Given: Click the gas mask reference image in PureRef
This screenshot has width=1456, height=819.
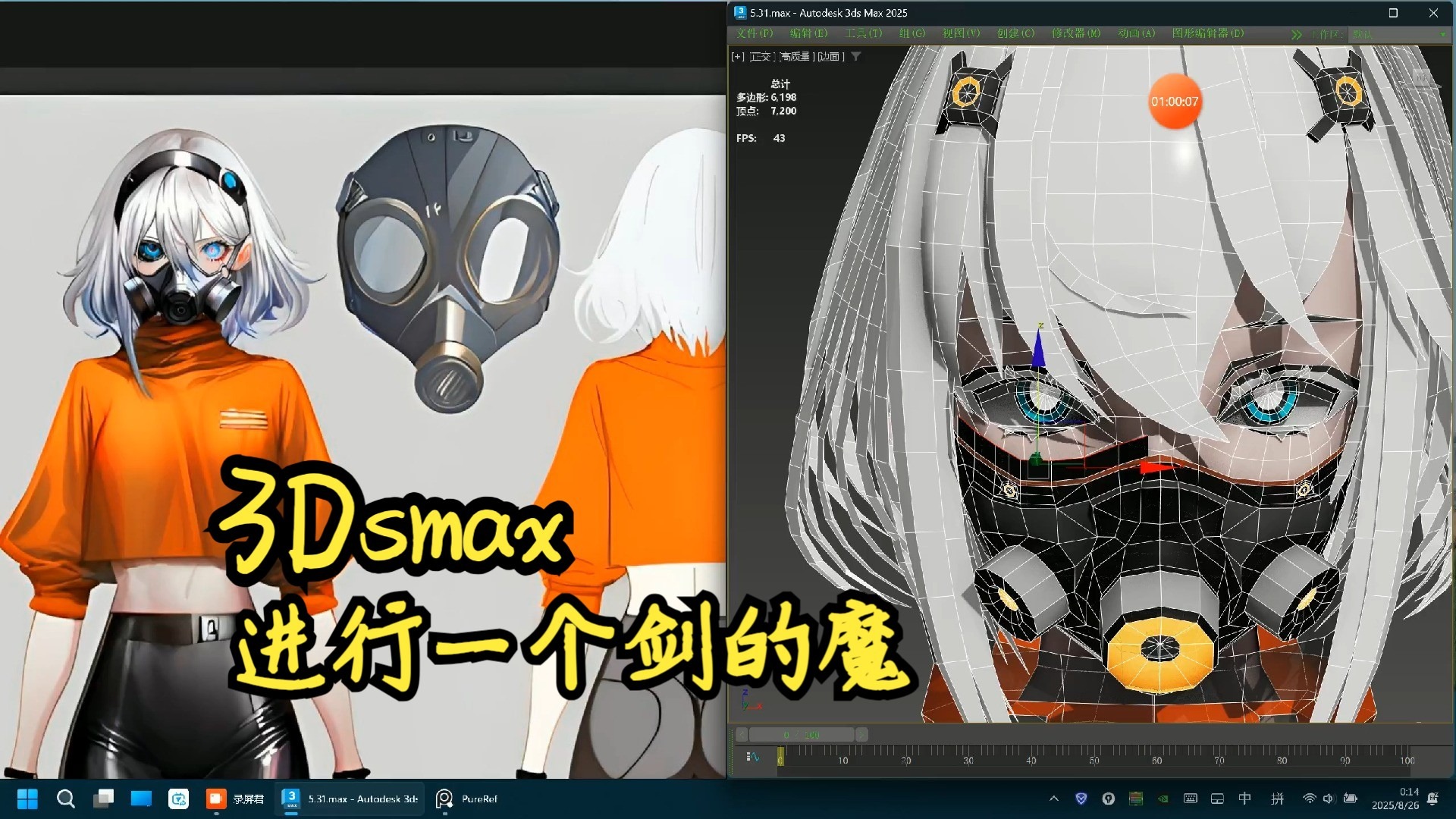Looking at the screenshot, I should (x=449, y=269).
